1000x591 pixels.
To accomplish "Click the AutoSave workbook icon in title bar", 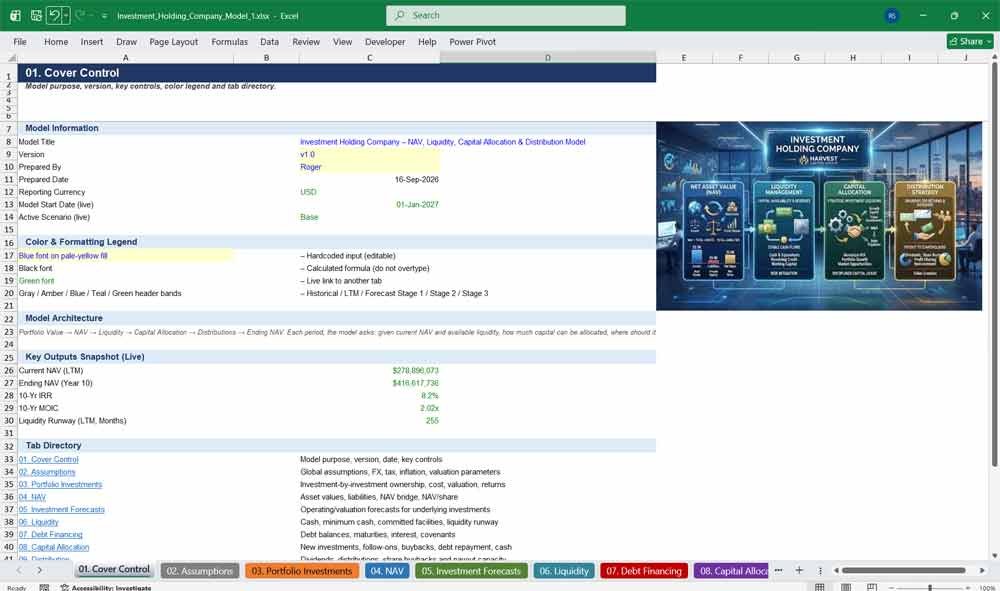I will (15, 15).
